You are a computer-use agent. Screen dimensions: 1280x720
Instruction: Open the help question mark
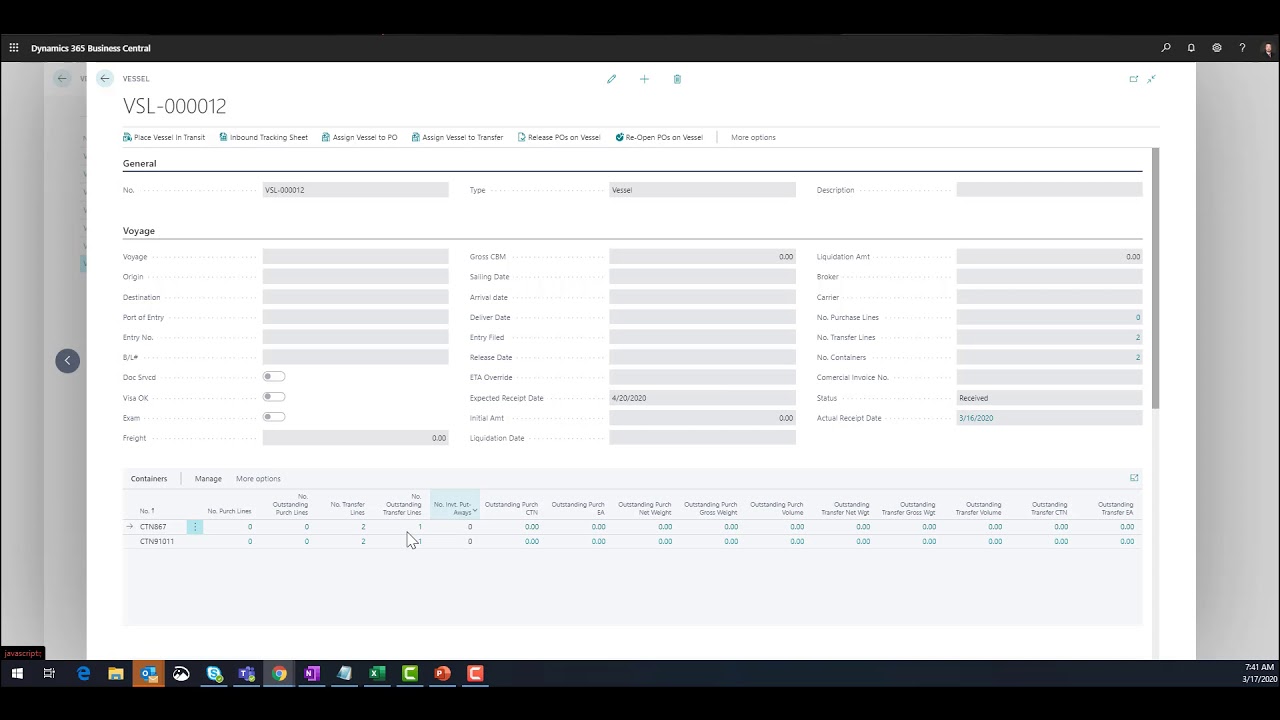(1242, 48)
